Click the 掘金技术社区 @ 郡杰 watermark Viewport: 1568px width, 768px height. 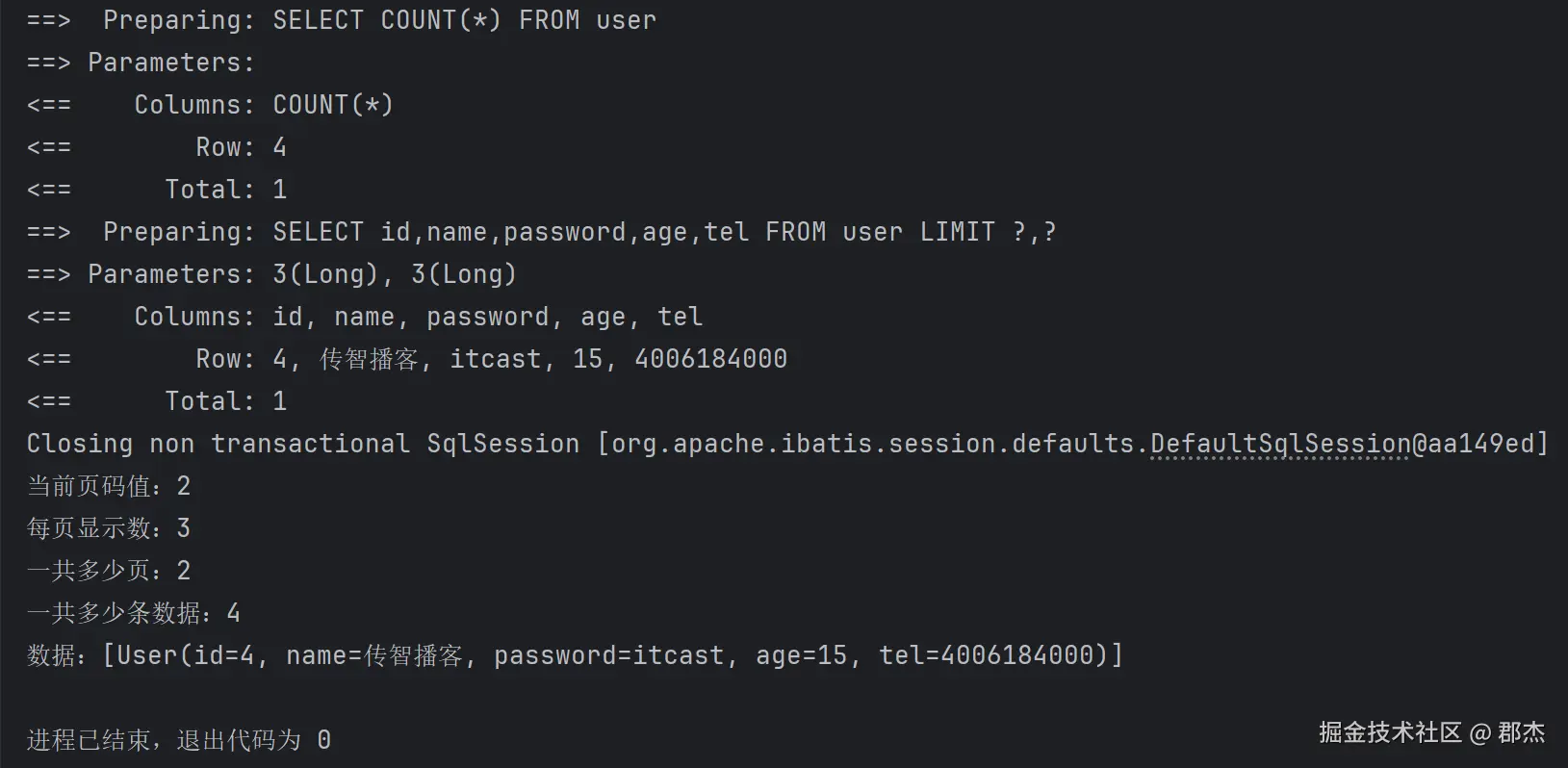(1431, 732)
